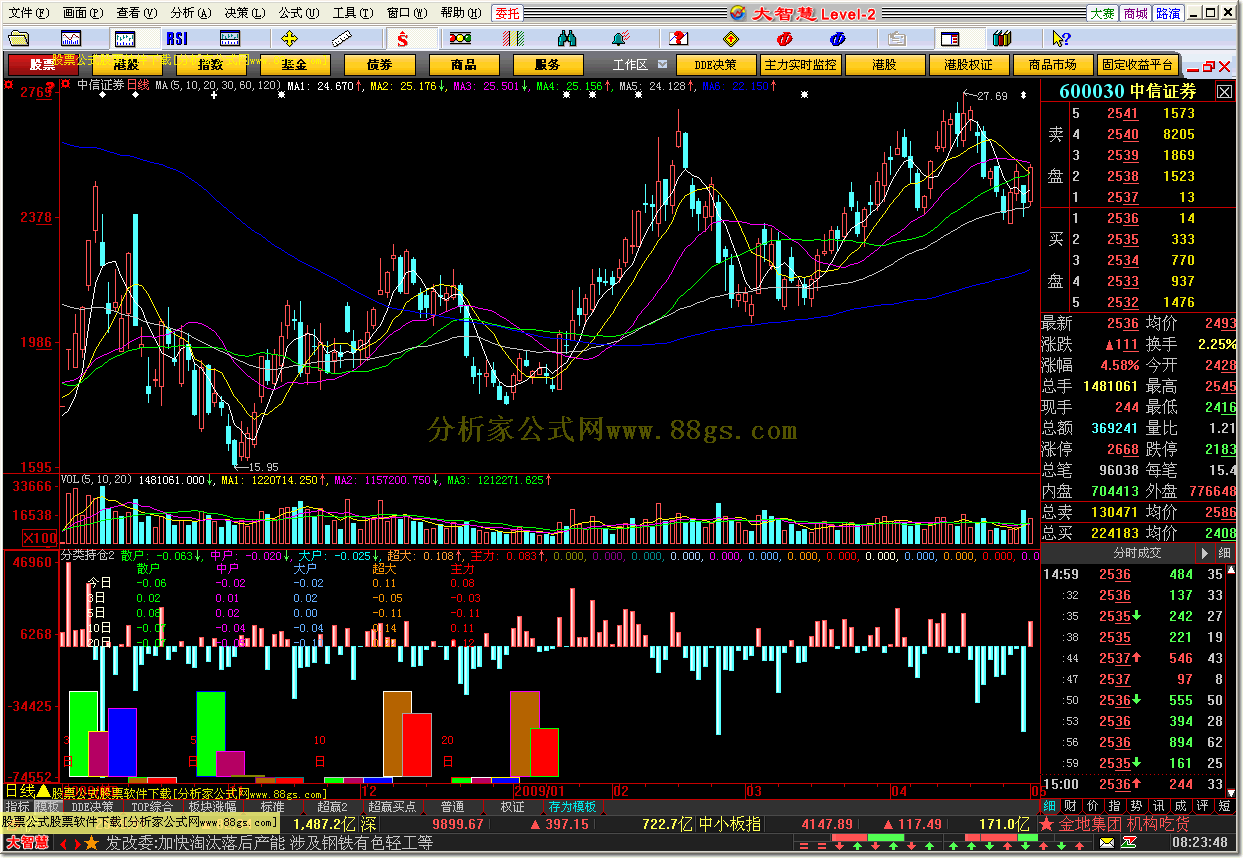Click the red left-right arrows in news ticker
Screen dimensions: 1246x860
(69, 844)
